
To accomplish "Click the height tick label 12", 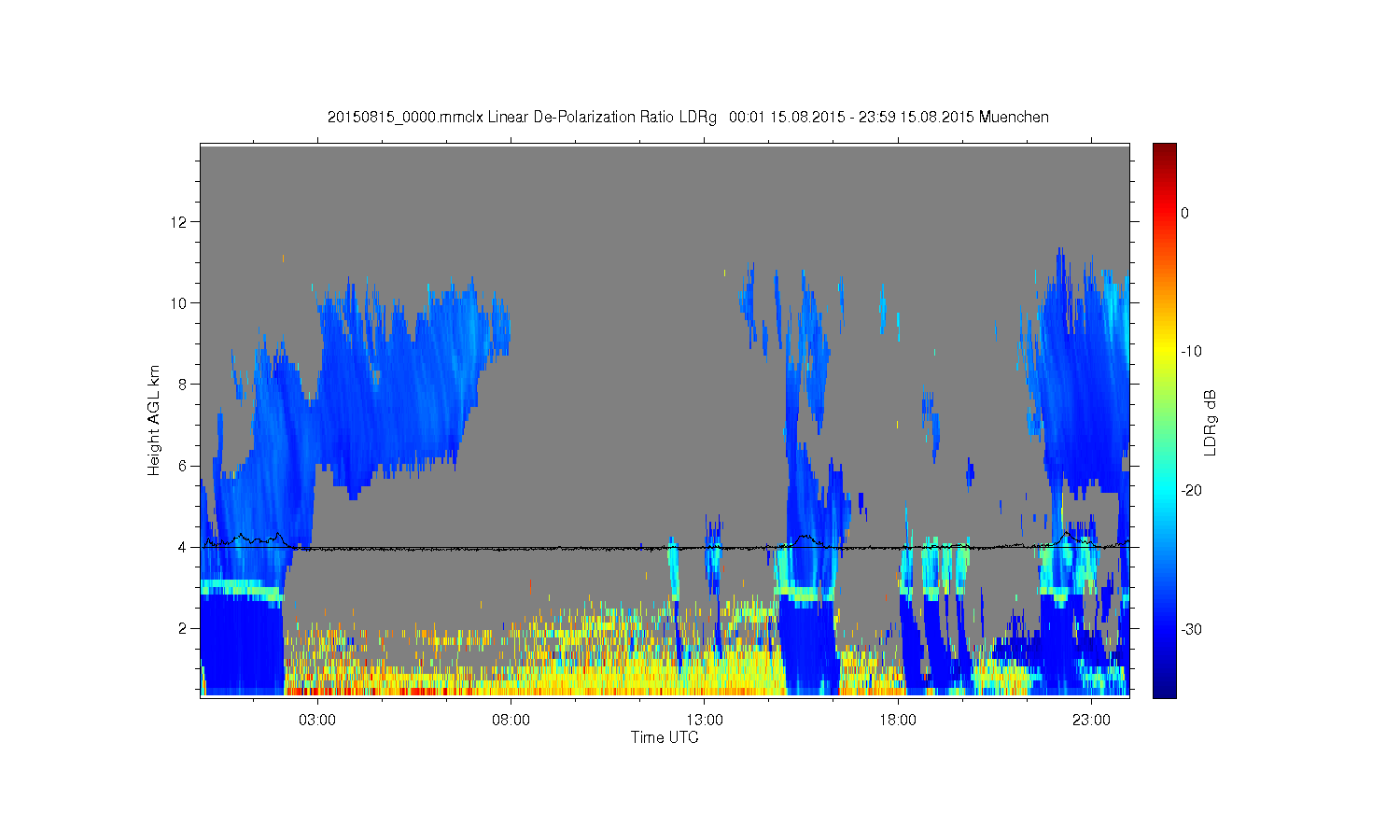I will [x=180, y=222].
